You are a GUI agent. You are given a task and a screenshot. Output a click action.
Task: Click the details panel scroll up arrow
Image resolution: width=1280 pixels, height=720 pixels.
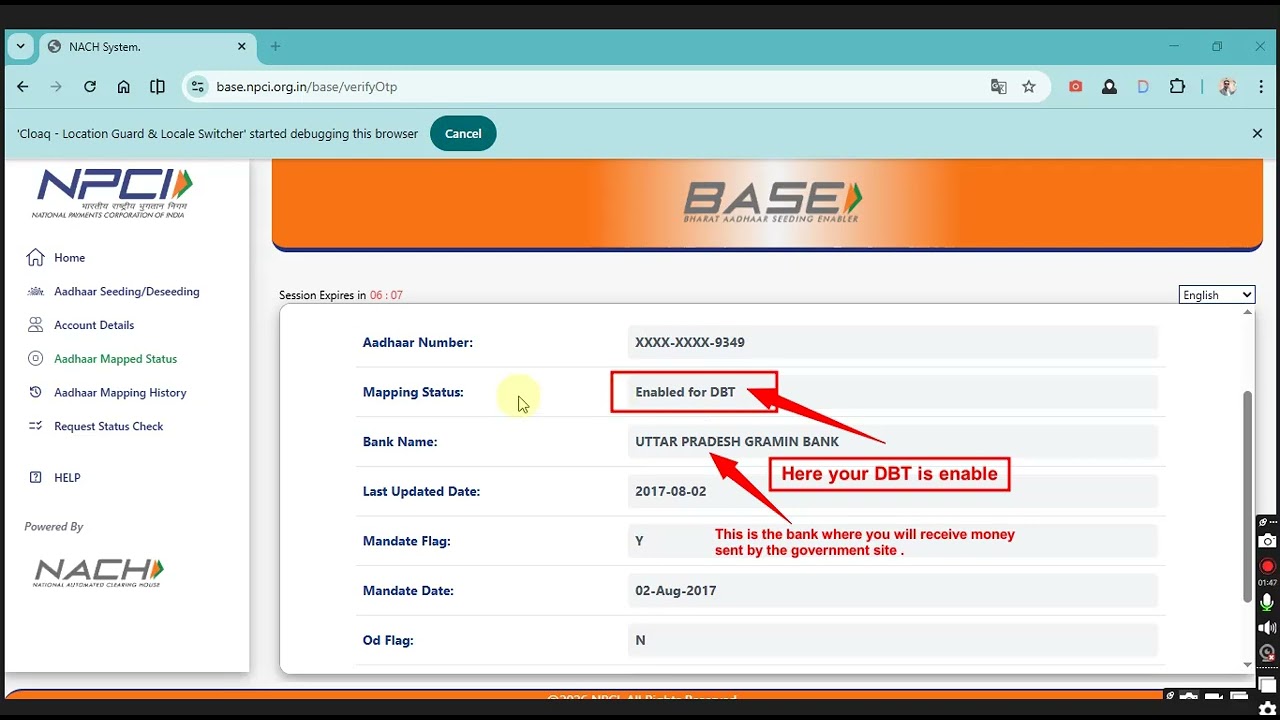[x=1247, y=312]
